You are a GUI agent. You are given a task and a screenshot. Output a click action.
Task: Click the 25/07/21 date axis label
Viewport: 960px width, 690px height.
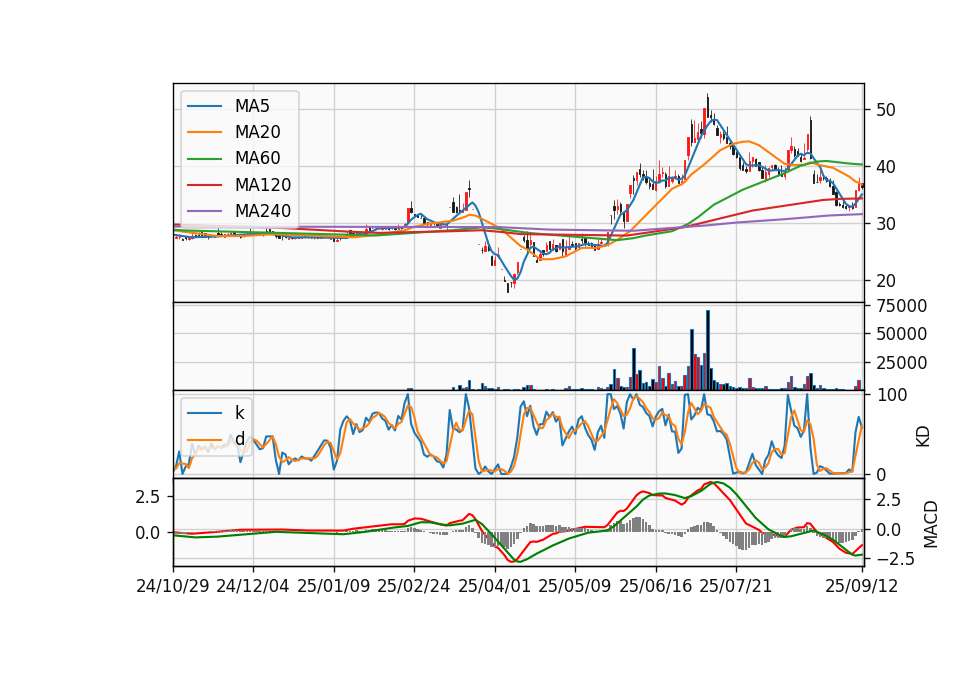(x=736, y=587)
